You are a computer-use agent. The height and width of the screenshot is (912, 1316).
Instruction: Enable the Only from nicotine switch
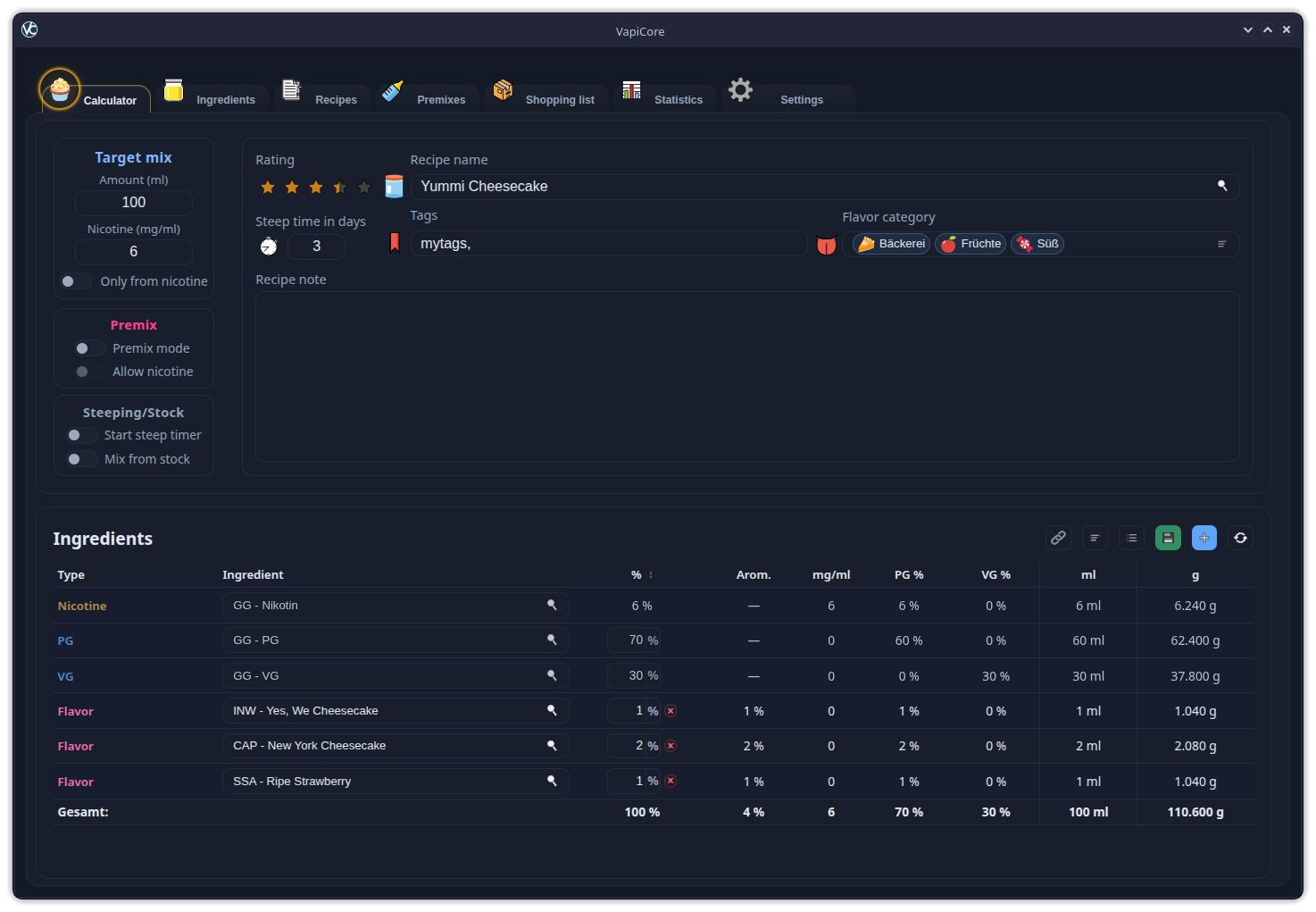[75, 281]
